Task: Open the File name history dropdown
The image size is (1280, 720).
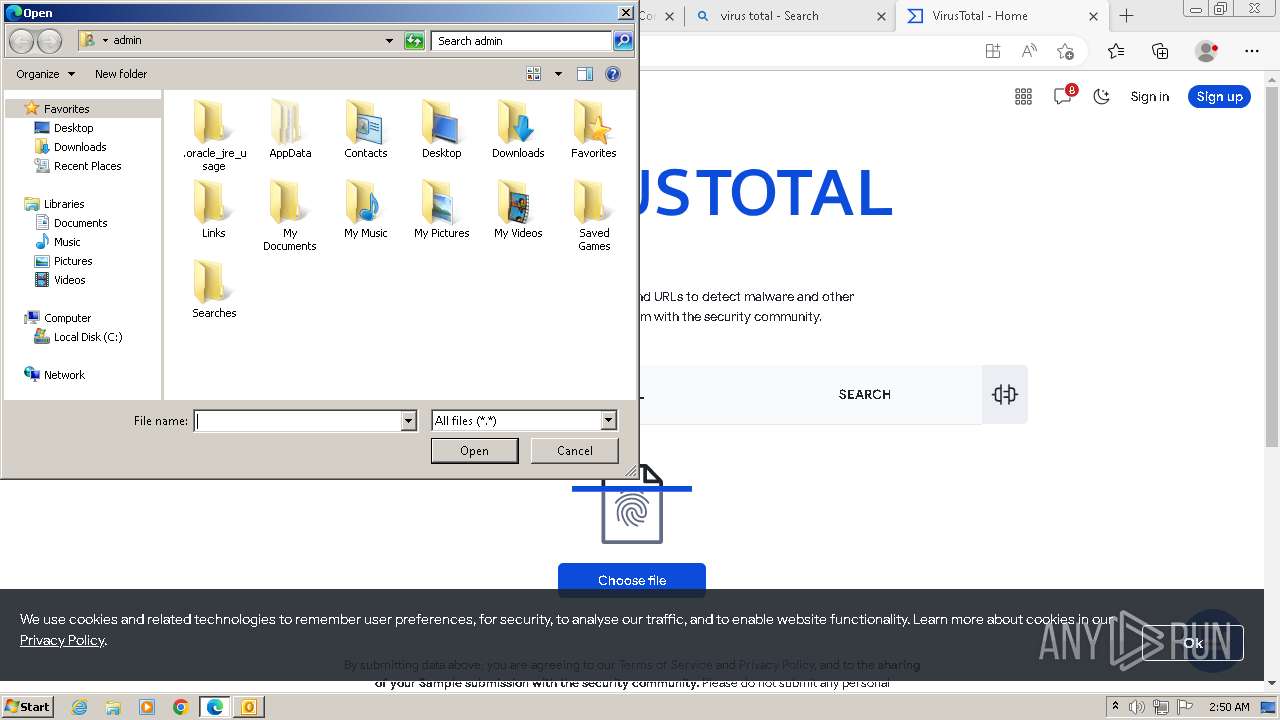Action: pos(408,421)
